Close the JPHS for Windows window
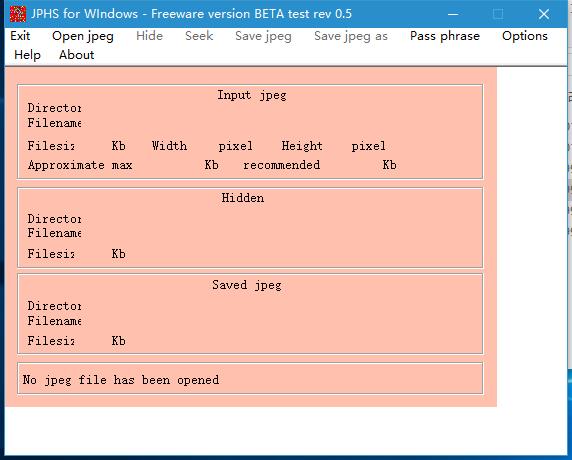Image resolution: width=572 pixels, height=460 pixels. click(x=544, y=14)
